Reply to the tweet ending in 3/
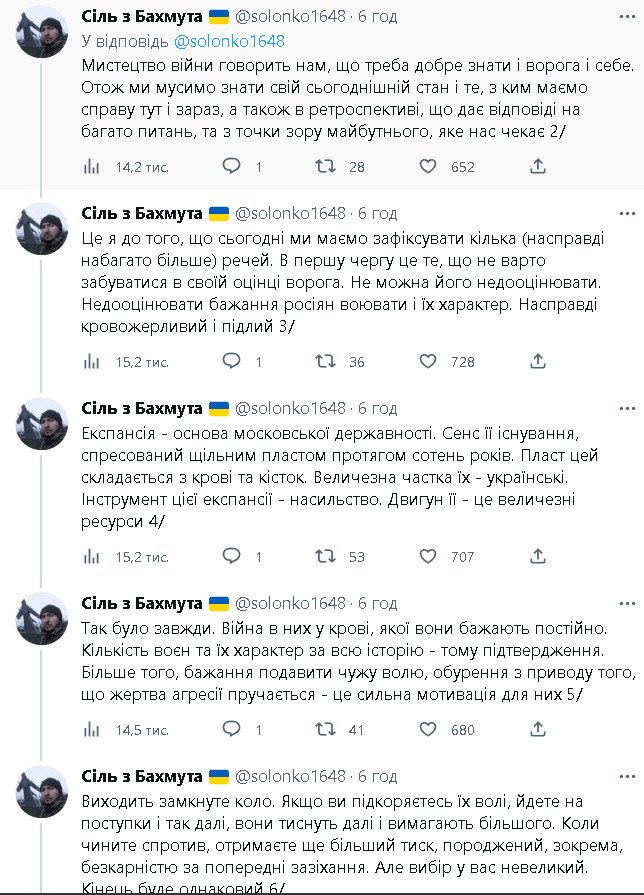The height and width of the screenshot is (895, 644). coord(231,361)
